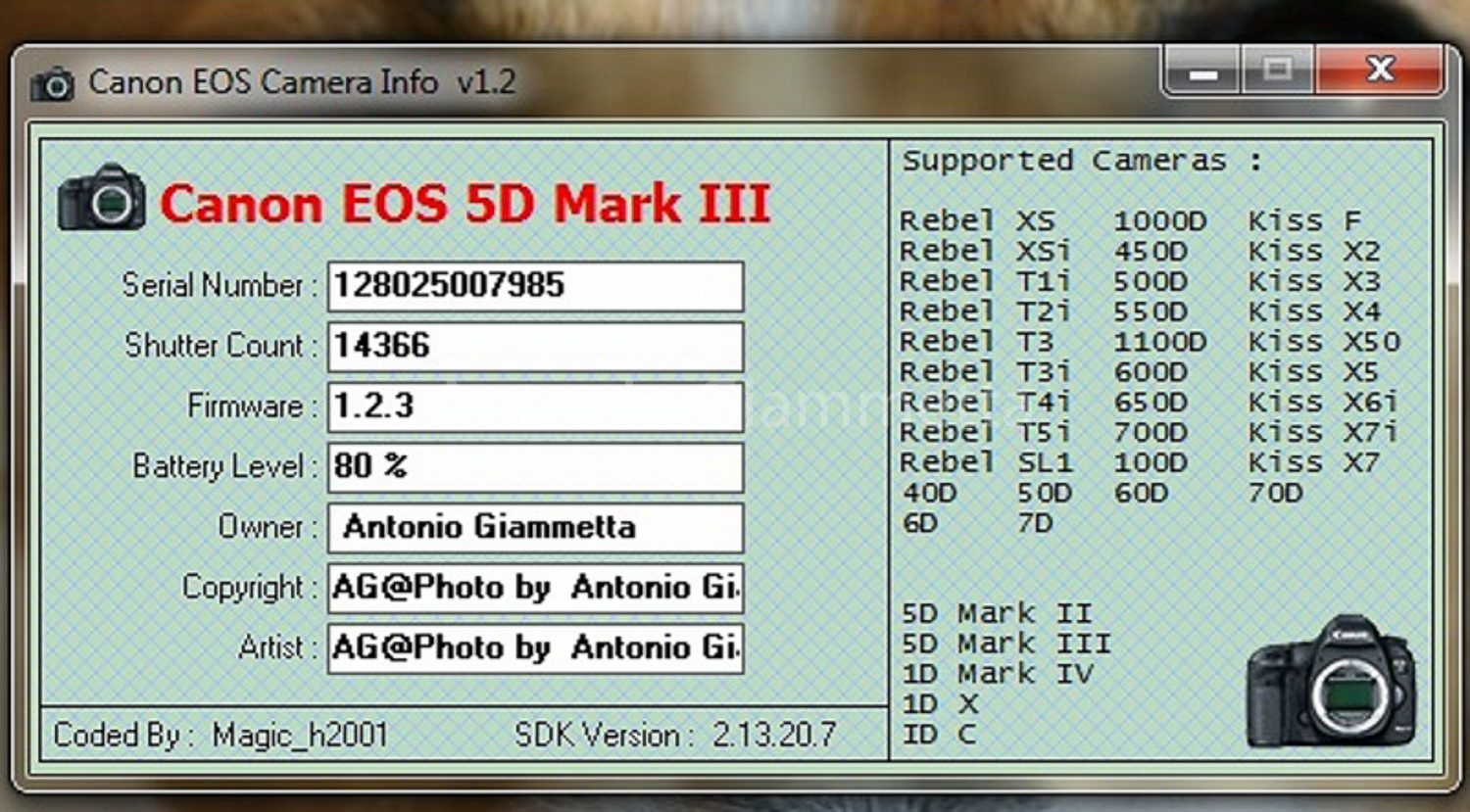Click inside the Serial Number field

(534, 286)
